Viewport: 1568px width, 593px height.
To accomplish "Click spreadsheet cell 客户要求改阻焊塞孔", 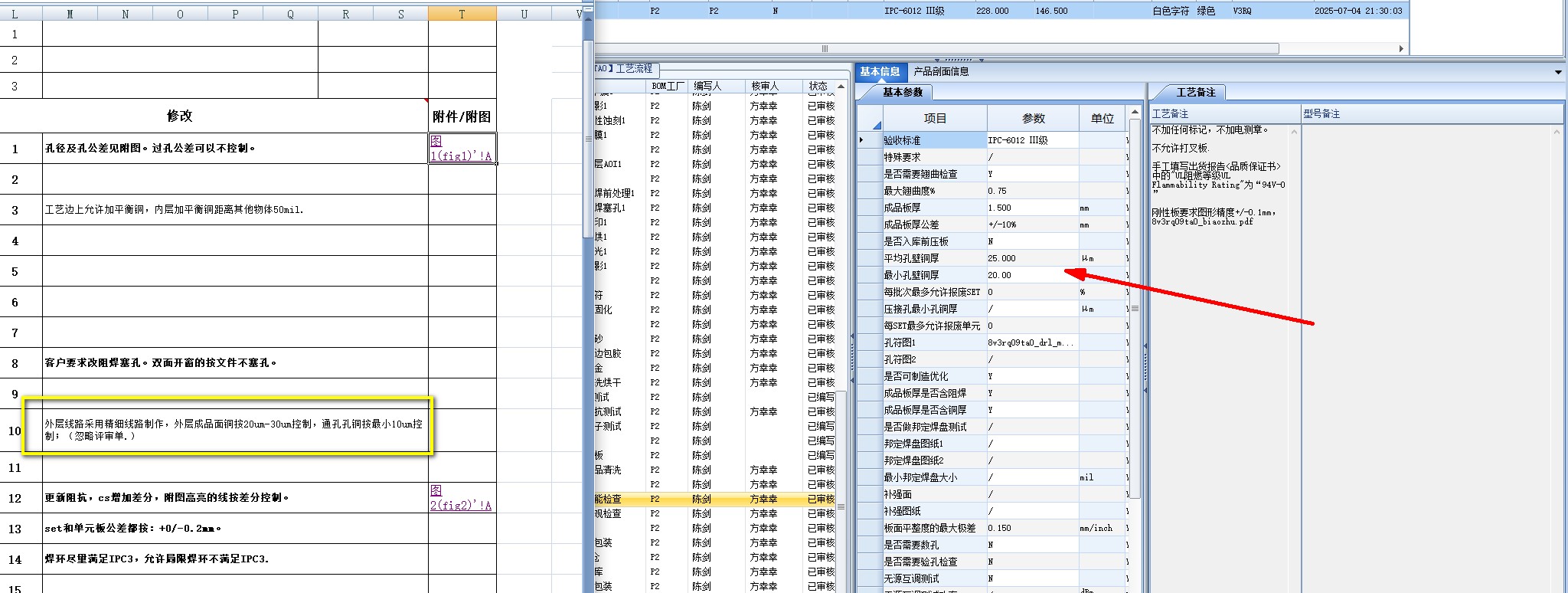I will click(235, 362).
